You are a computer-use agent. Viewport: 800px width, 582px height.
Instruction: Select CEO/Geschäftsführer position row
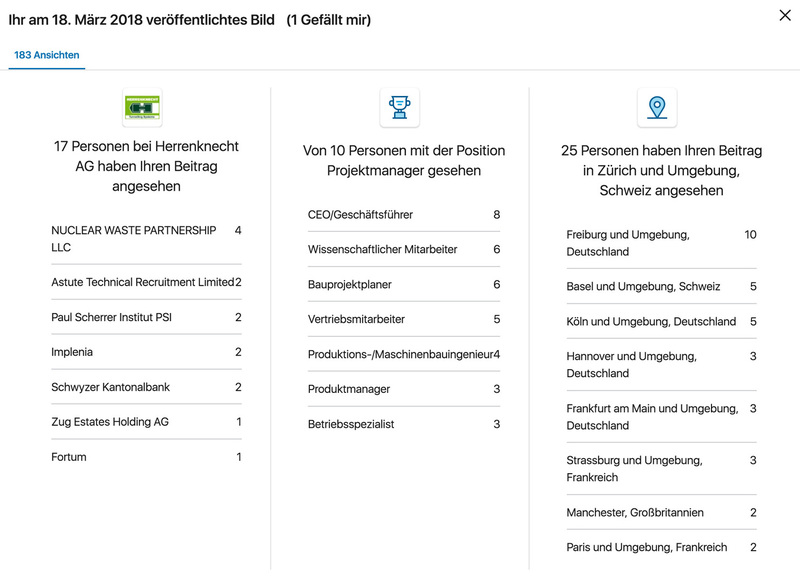tap(360, 215)
